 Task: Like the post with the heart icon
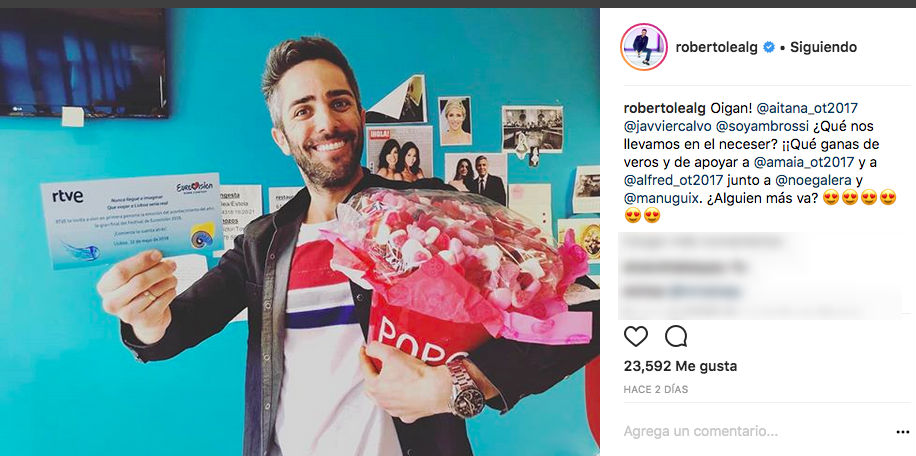tap(636, 336)
